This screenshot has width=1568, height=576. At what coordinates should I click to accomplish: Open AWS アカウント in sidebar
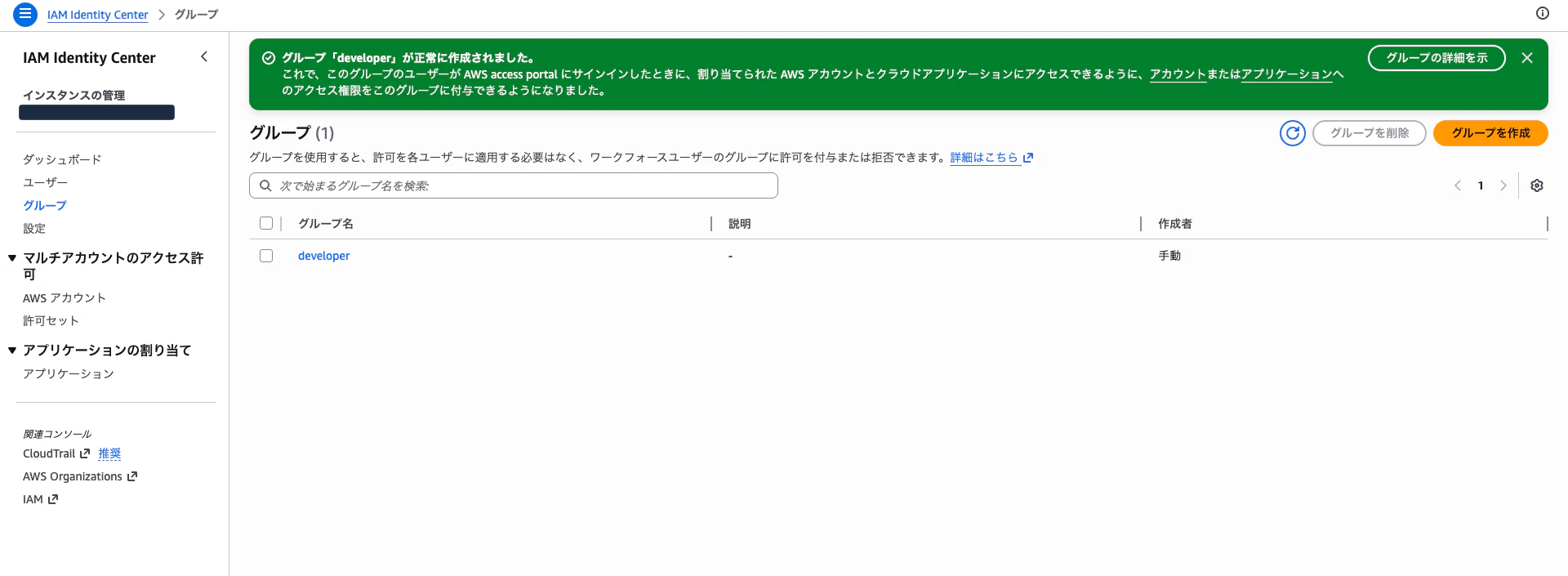(65, 297)
